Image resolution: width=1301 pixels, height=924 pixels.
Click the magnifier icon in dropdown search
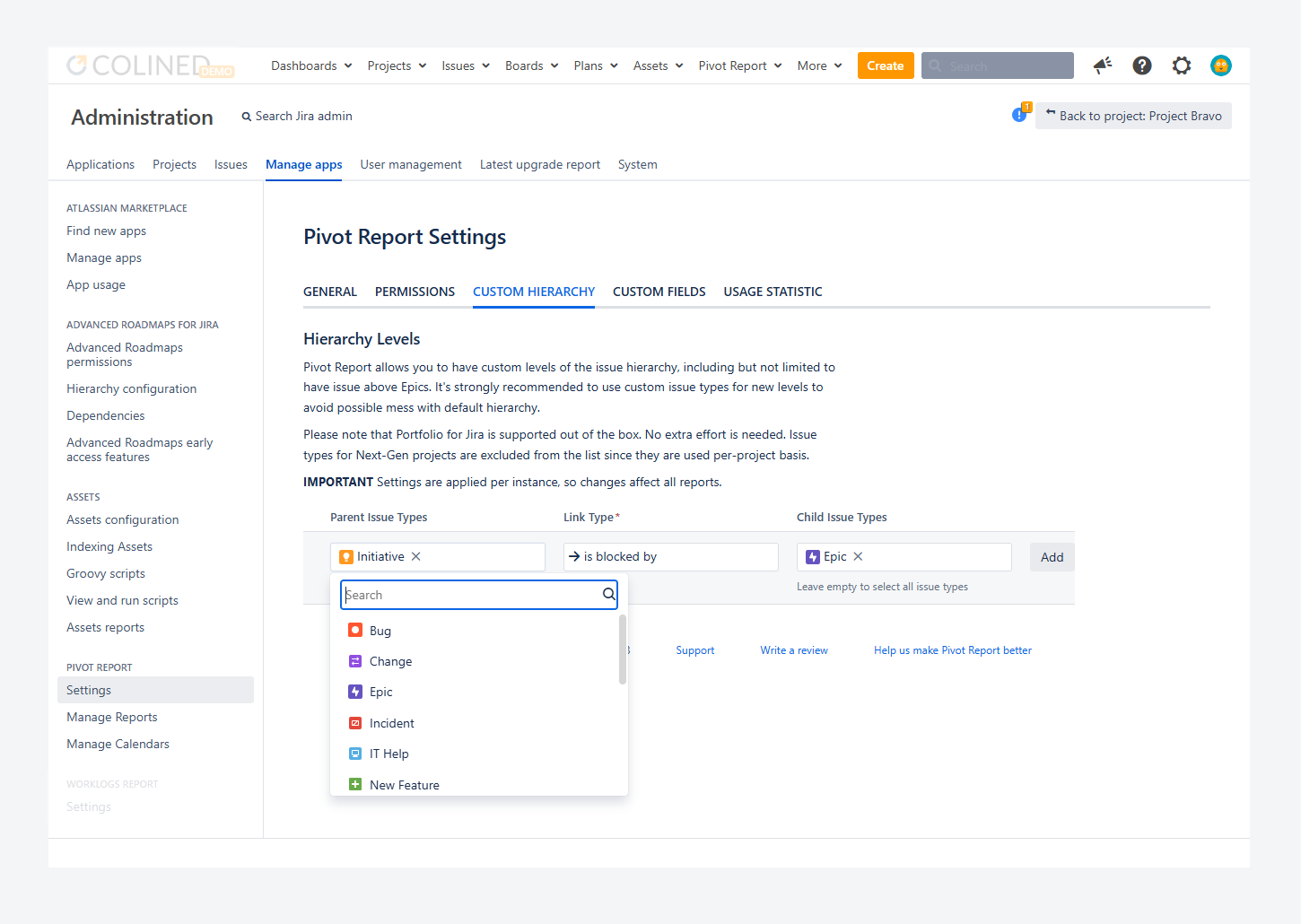pyautogui.click(x=609, y=594)
